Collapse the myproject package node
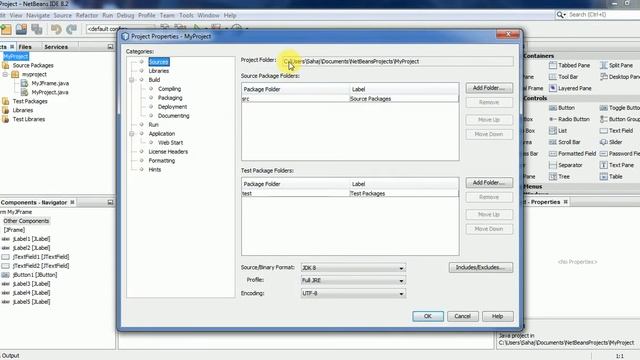The image size is (640, 360). 5,75
